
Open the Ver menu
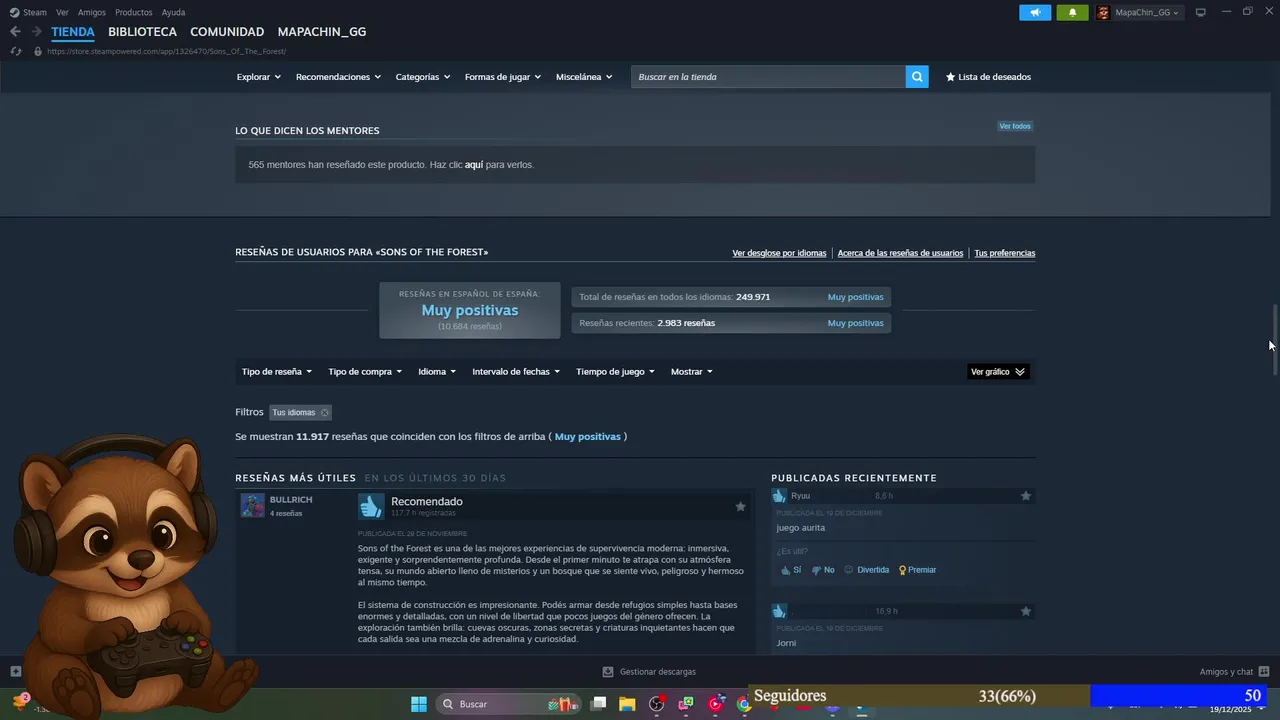coord(62,12)
